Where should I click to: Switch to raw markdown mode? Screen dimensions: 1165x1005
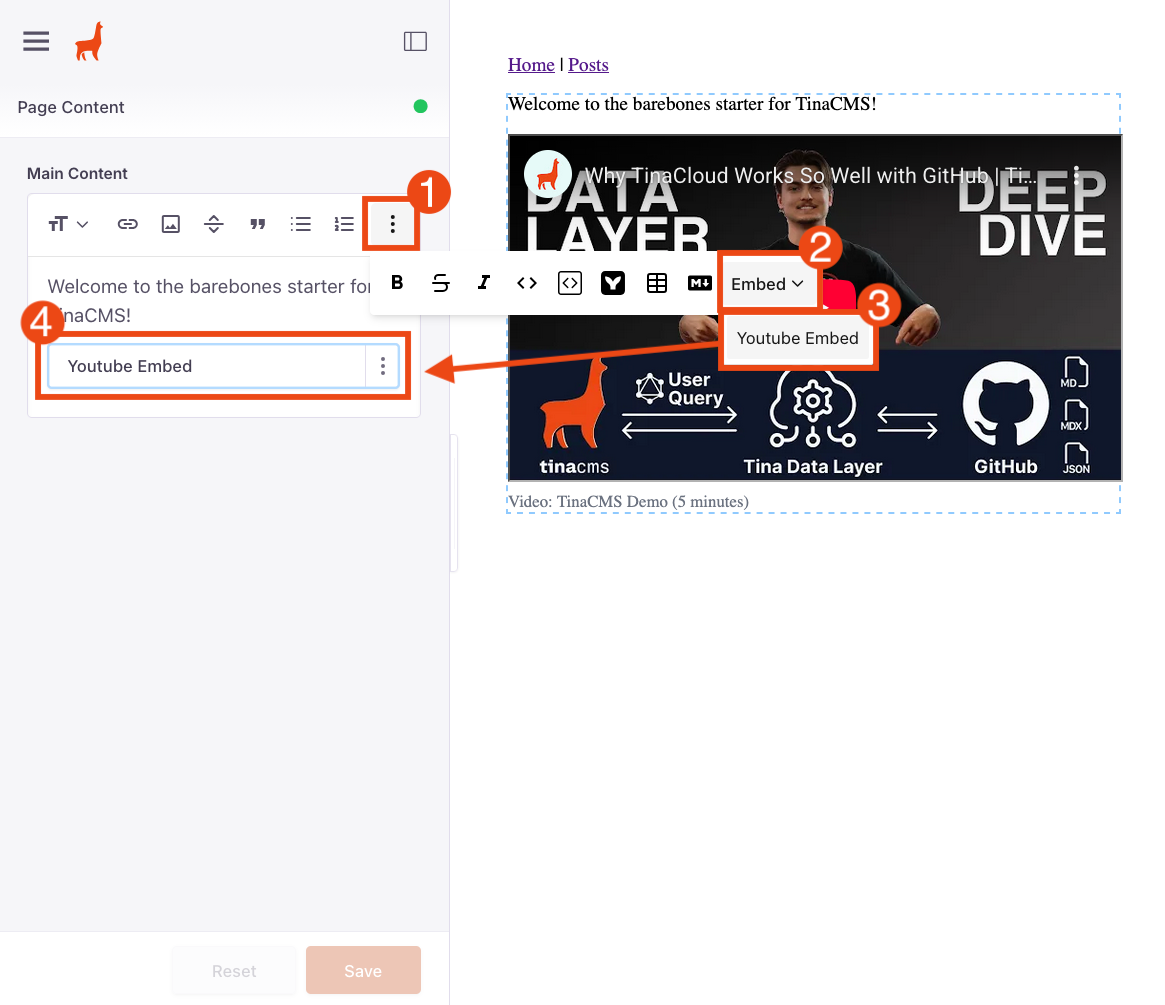pos(699,283)
